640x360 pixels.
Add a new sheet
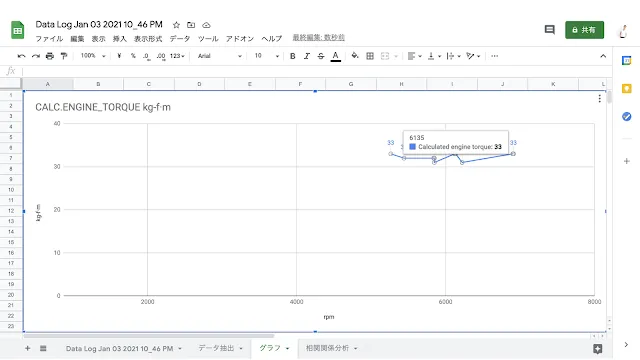point(27,348)
